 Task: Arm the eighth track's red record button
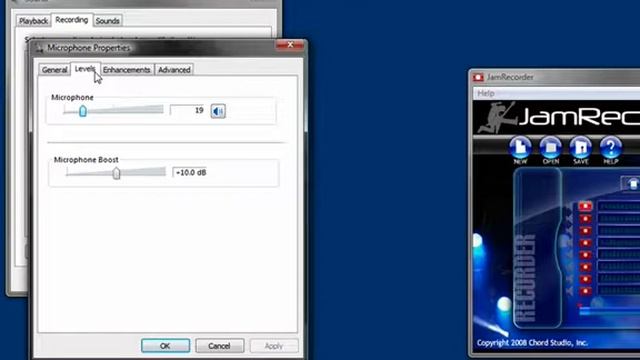click(585, 291)
